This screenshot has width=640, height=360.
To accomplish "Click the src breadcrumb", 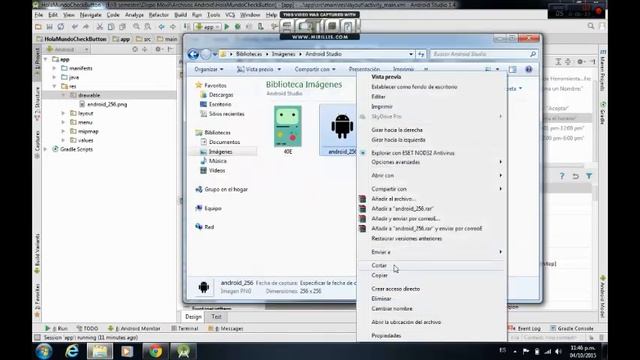I will click(x=144, y=39).
